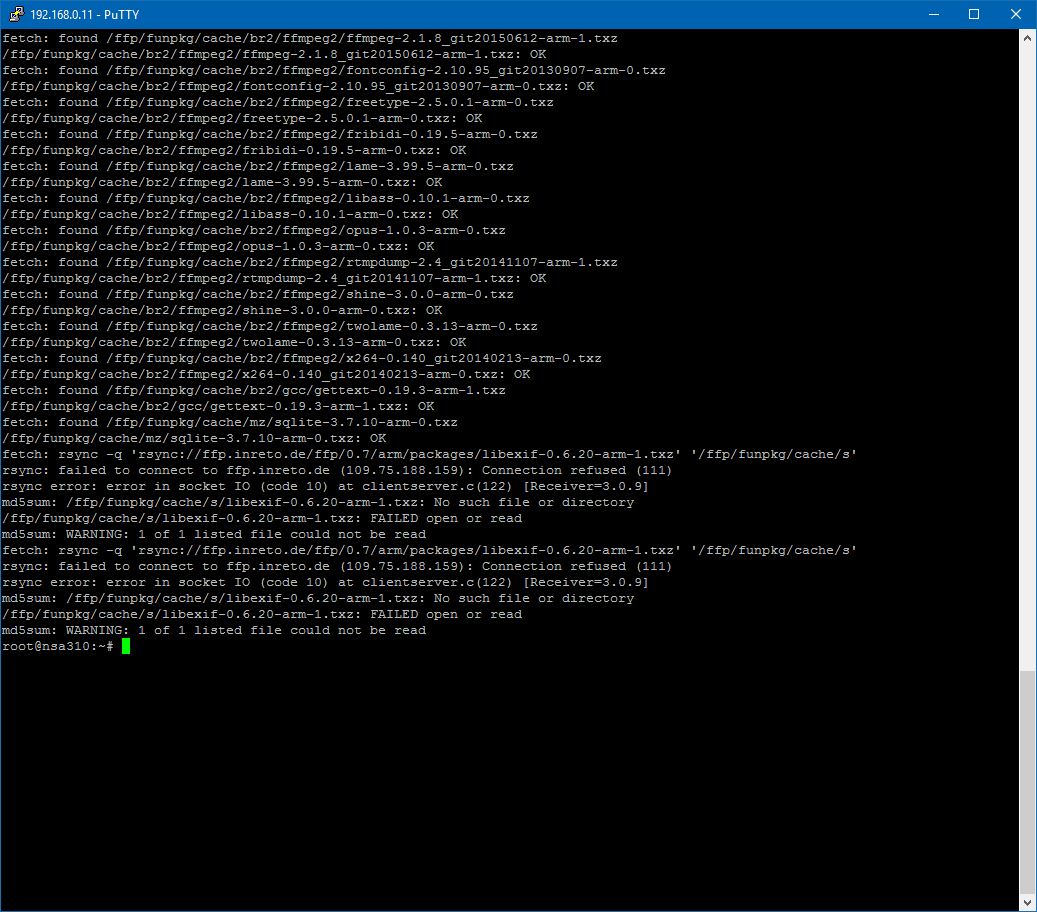Viewport: 1037px width, 912px height.
Task: Click the rtmpdump-2.4_git20141107-arm-1.txz: OK line
Action: click(274, 278)
